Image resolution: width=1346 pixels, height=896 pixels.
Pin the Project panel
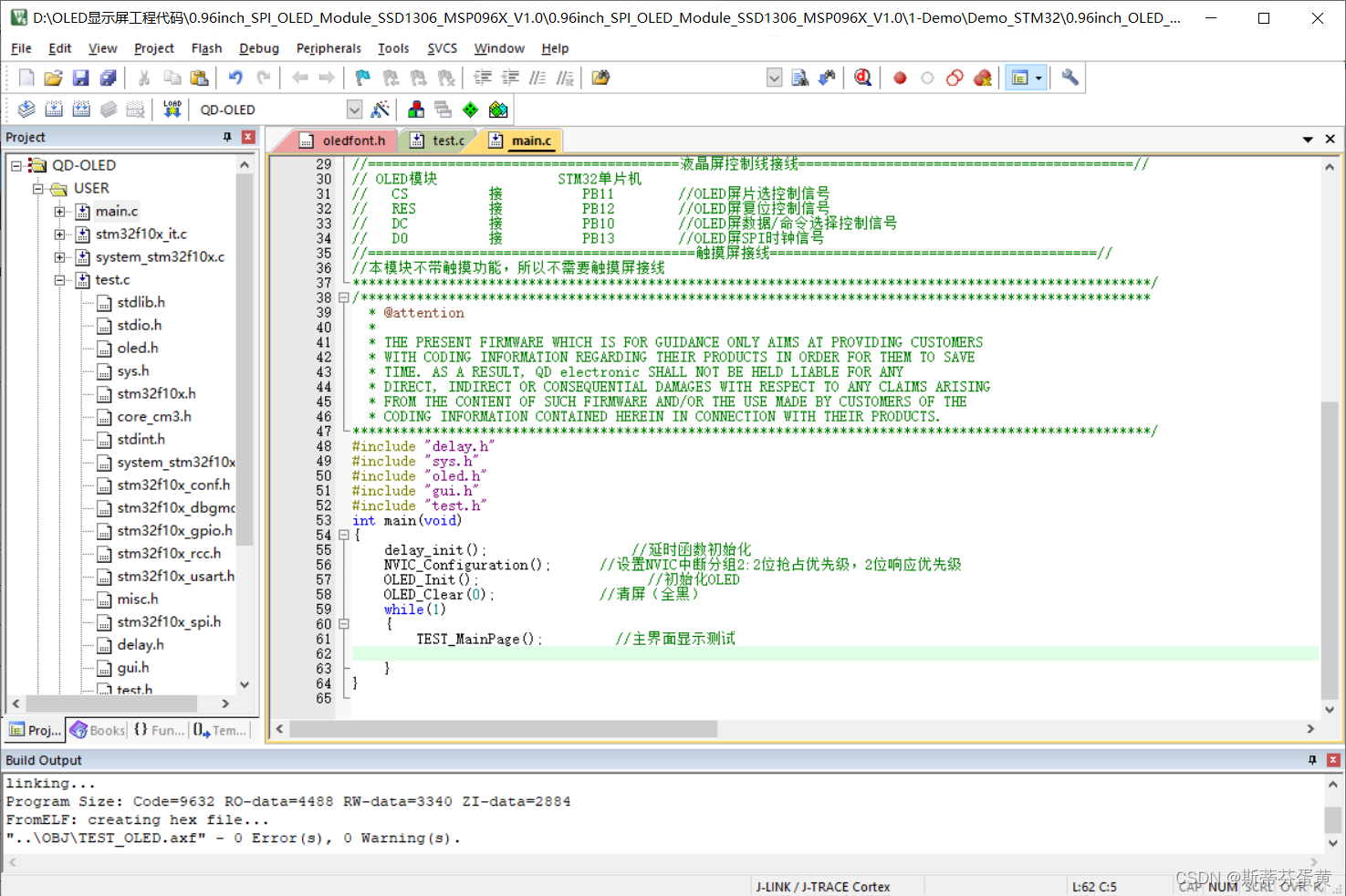click(227, 137)
